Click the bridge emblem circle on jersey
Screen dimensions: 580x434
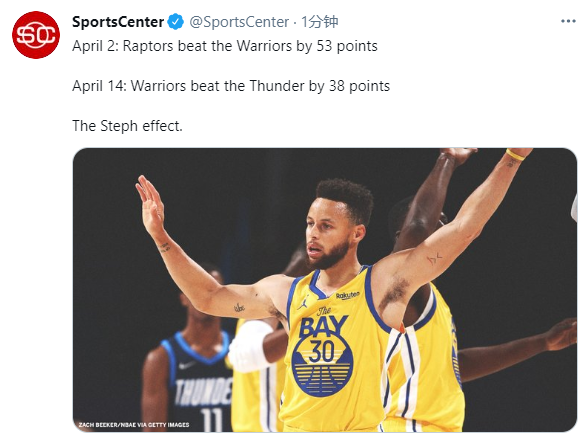coord(322,365)
